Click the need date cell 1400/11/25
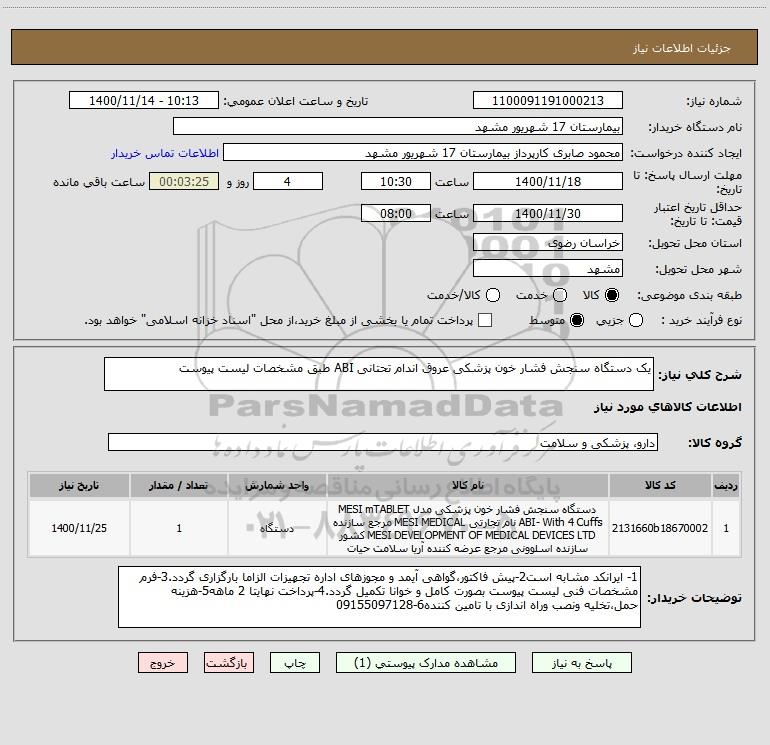 (79, 528)
